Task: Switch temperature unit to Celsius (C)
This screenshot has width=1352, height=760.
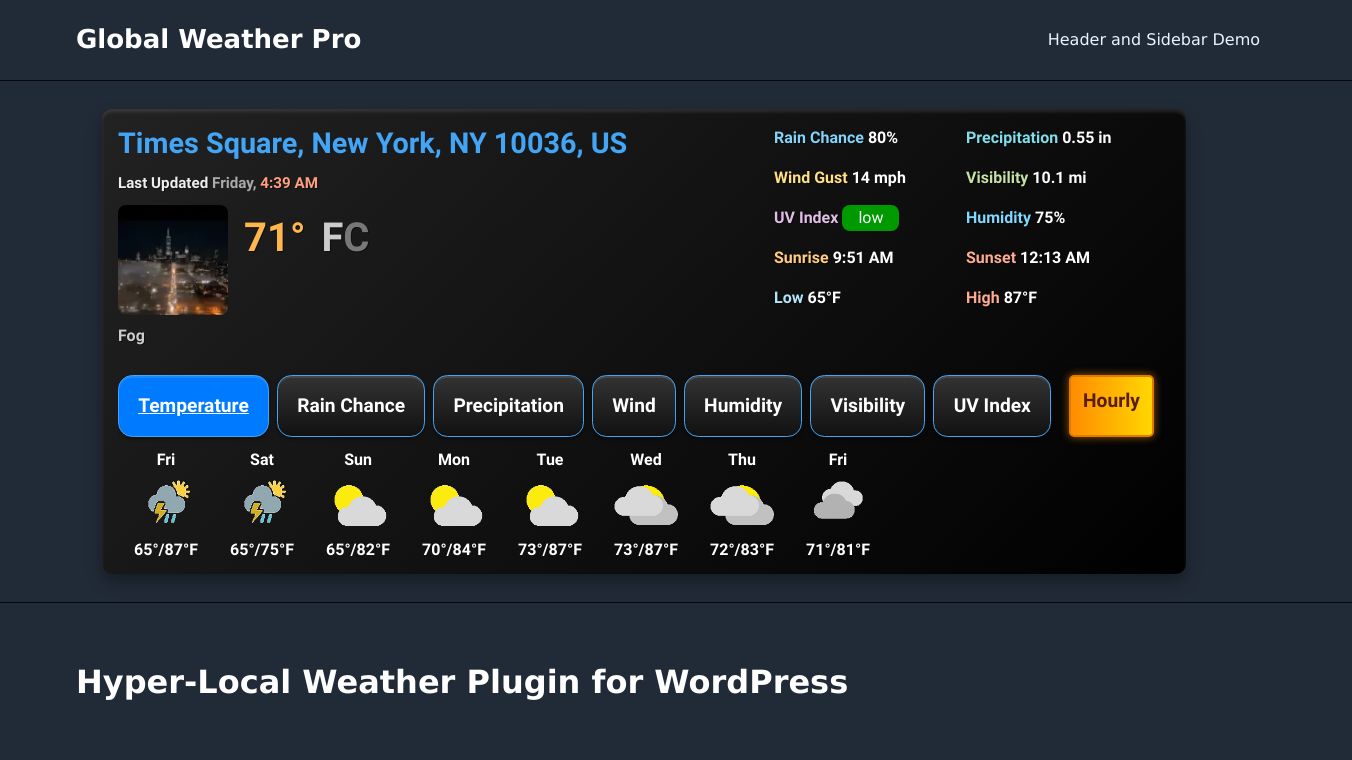Action: 357,238
